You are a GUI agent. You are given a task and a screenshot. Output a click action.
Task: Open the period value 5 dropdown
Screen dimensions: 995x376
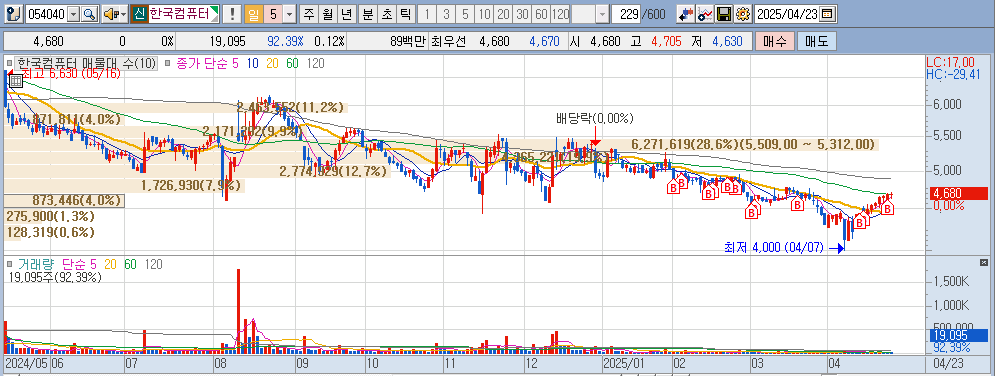coord(289,13)
